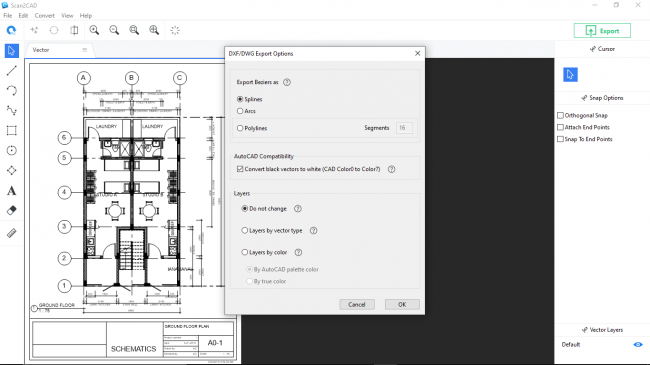
Task: Select the eraser tool
Action: 12,210
